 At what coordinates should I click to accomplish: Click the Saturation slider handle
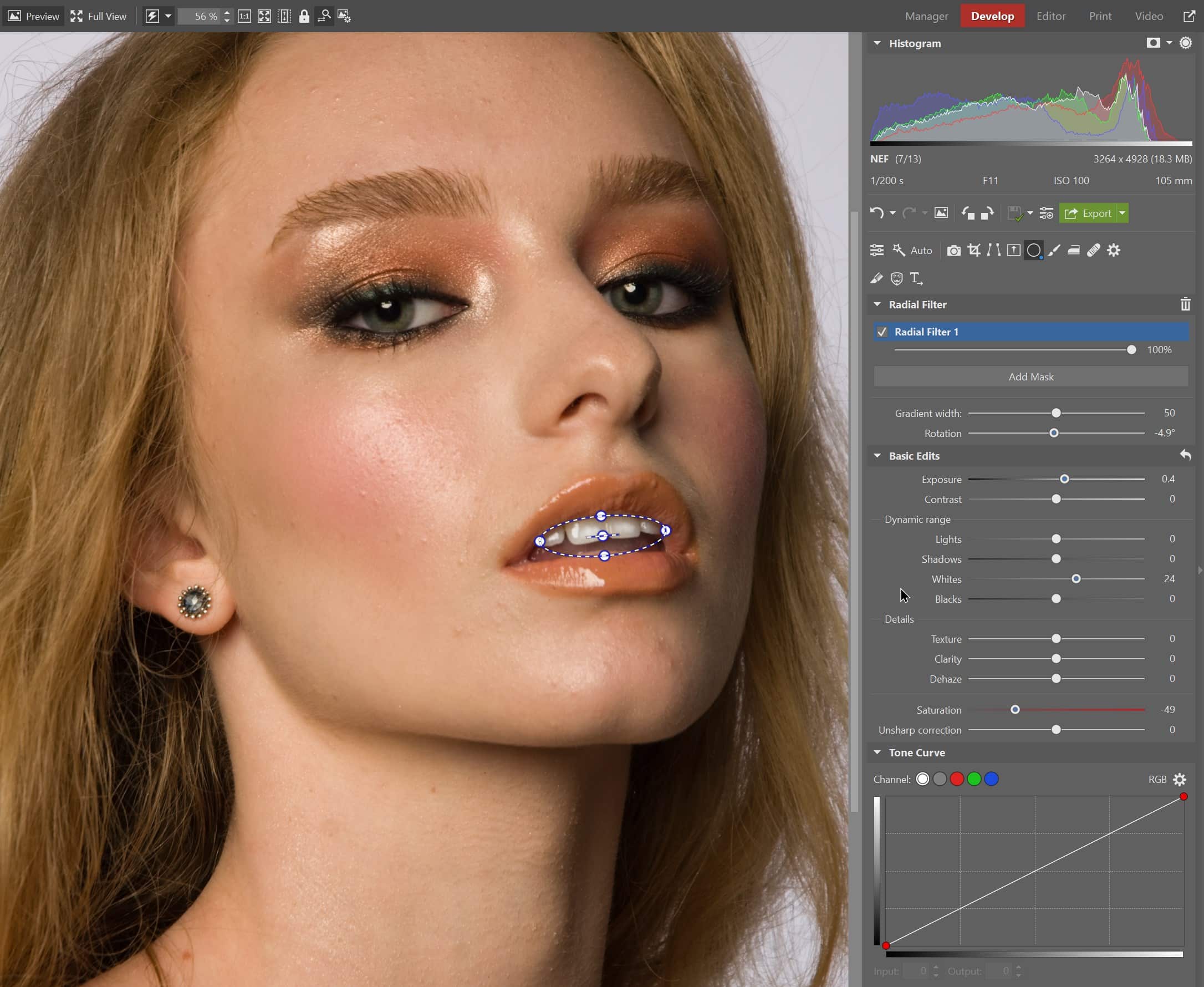click(x=1015, y=710)
